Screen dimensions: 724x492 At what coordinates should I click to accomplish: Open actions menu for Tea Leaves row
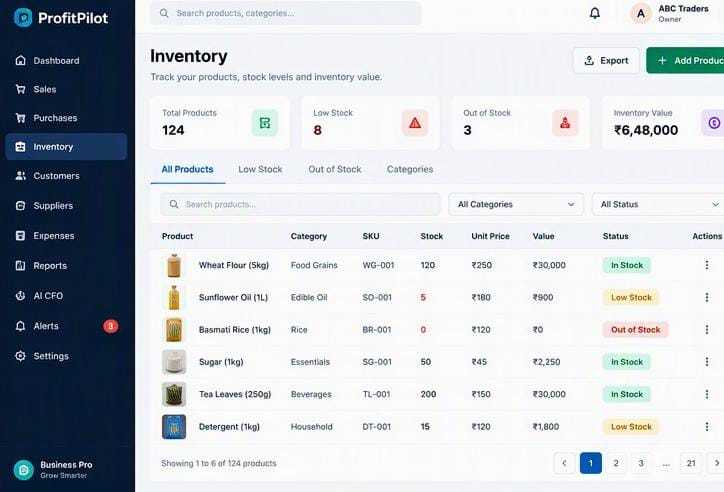[706, 394]
